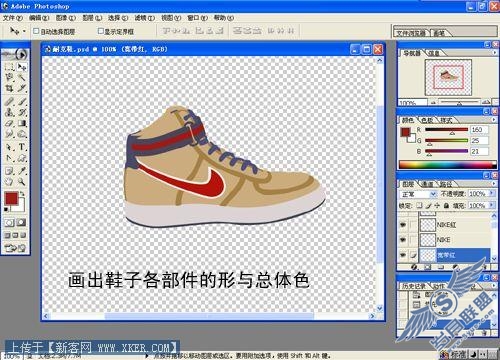Select the Custom Shape tool
Screen dimensions: 500x360
[x=22, y=158]
